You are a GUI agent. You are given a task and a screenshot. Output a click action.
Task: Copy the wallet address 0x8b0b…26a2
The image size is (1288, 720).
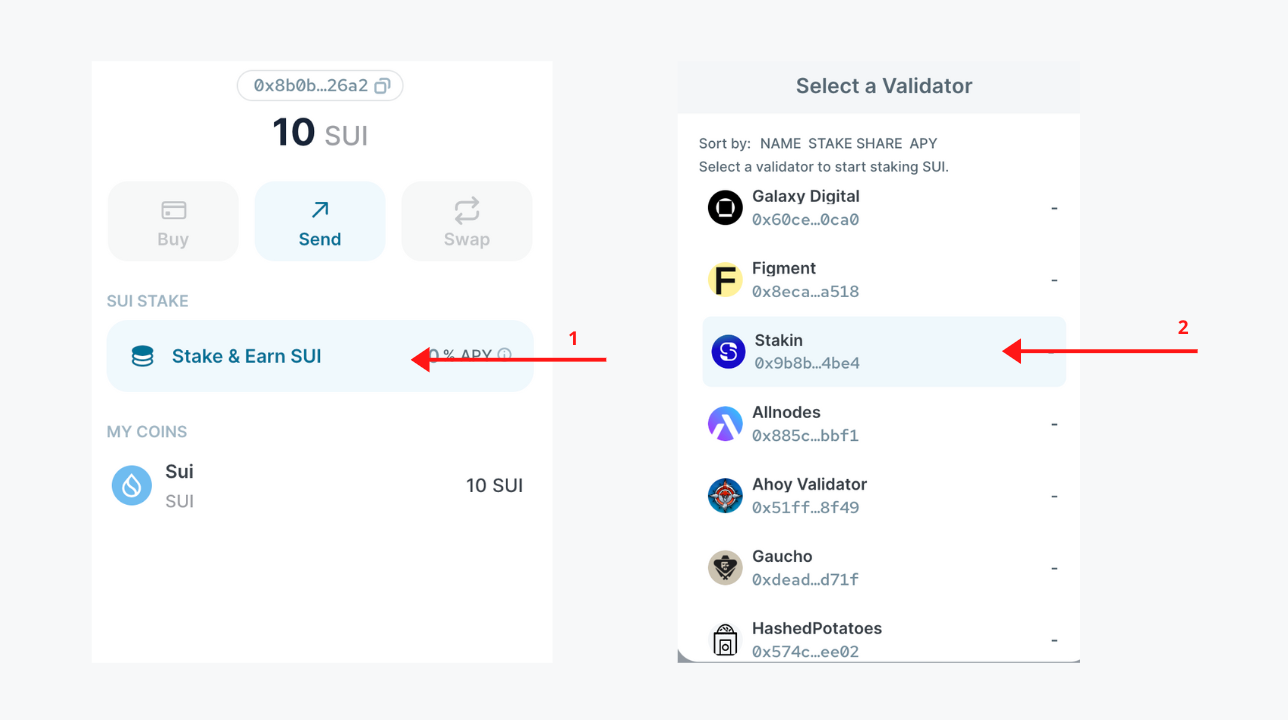(382, 86)
